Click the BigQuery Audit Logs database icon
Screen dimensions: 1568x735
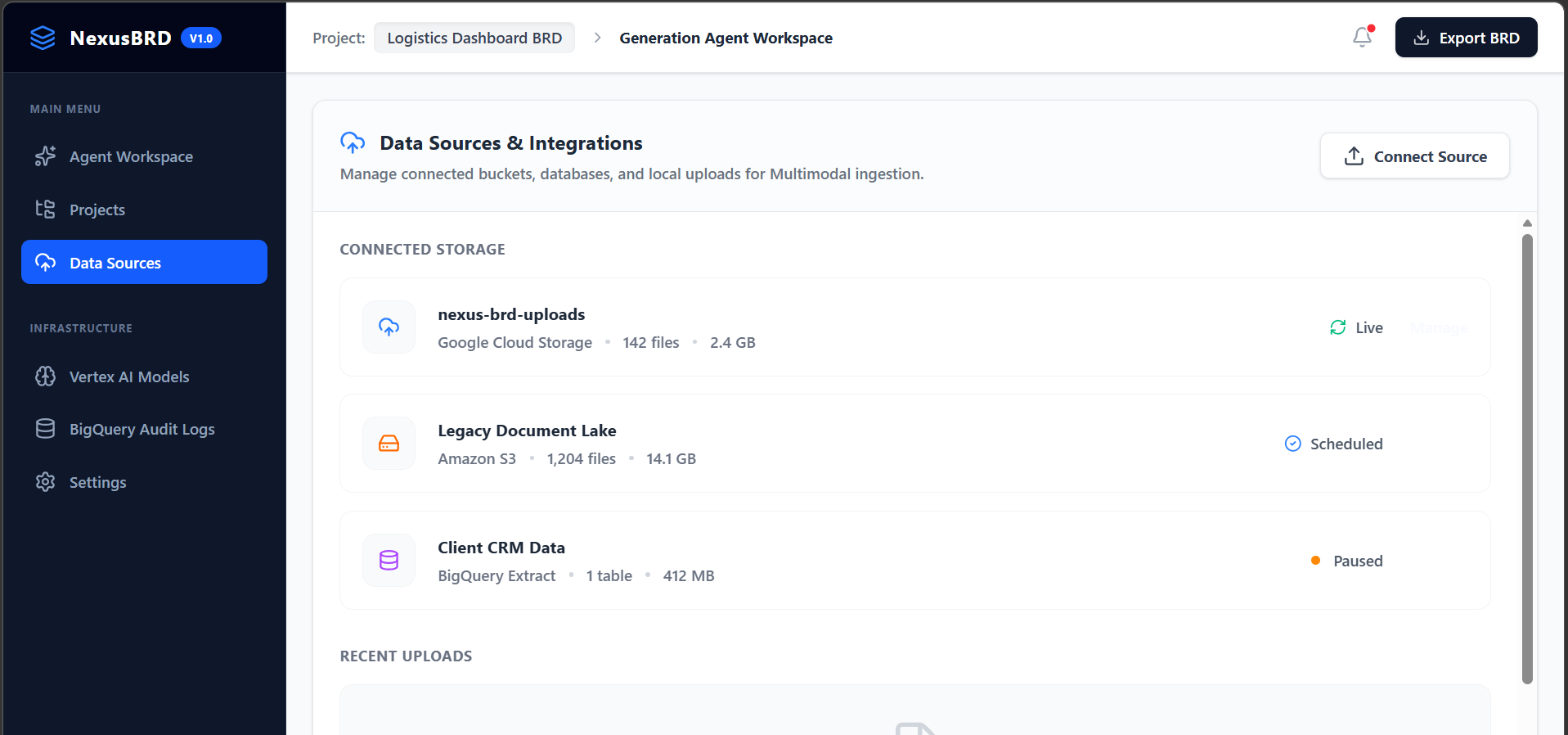pyautogui.click(x=46, y=429)
